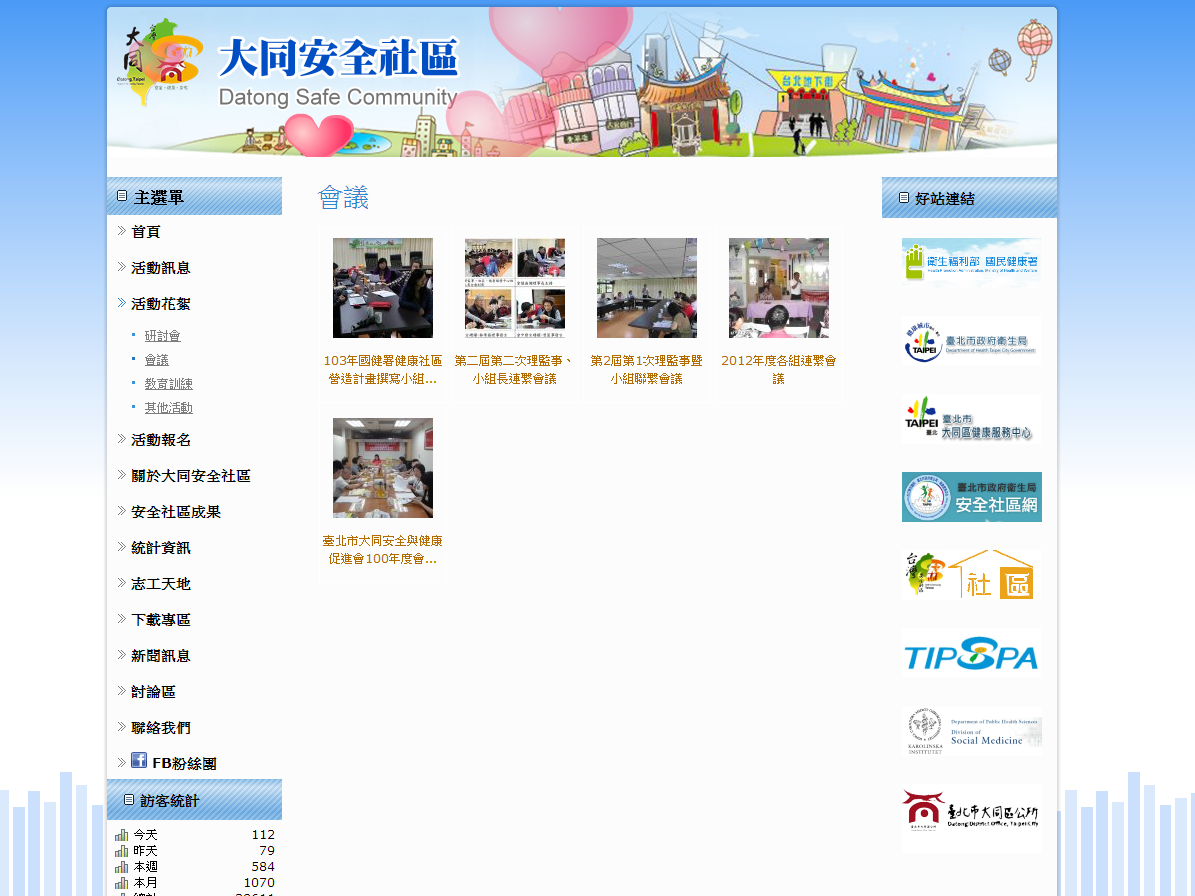Open the 安全社區網 banner link
Screen dimensions: 1195x896
pyautogui.click(x=971, y=497)
